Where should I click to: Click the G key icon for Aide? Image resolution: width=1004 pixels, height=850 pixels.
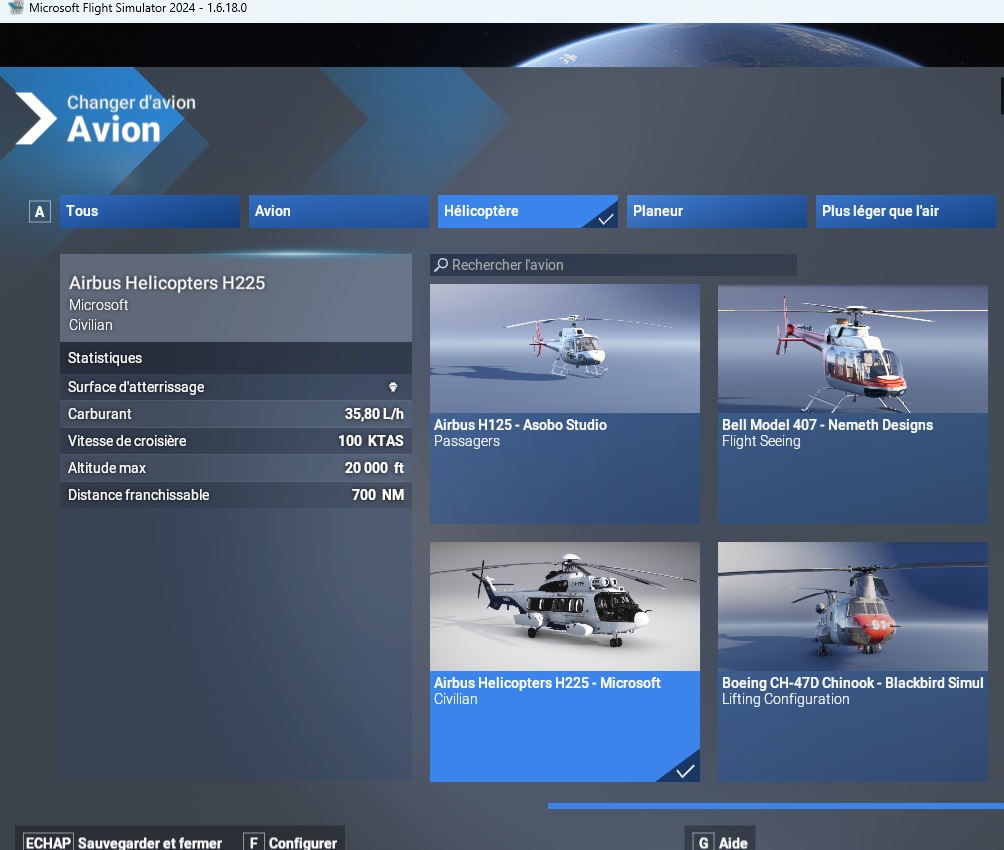click(x=703, y=842)
